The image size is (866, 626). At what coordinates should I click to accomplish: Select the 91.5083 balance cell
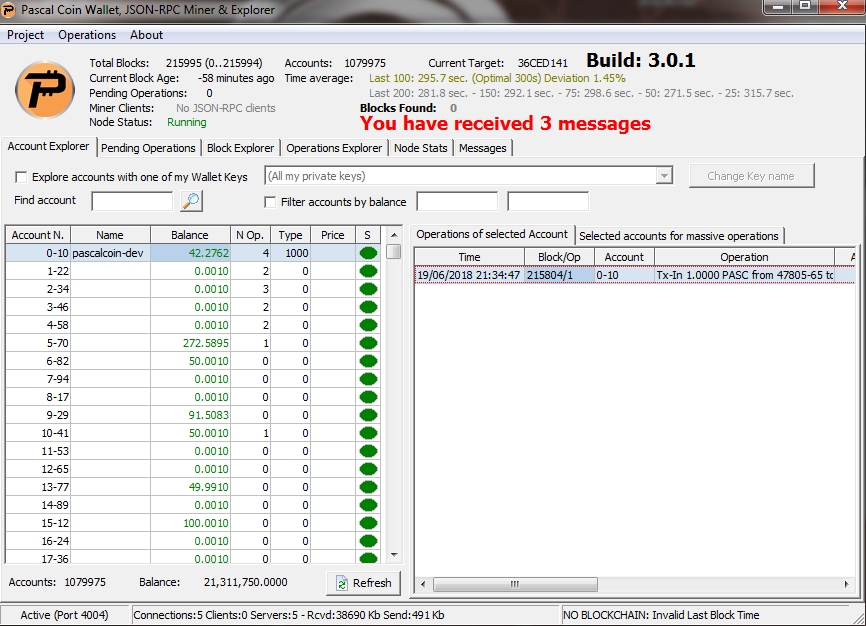click(x=190, y=415)
